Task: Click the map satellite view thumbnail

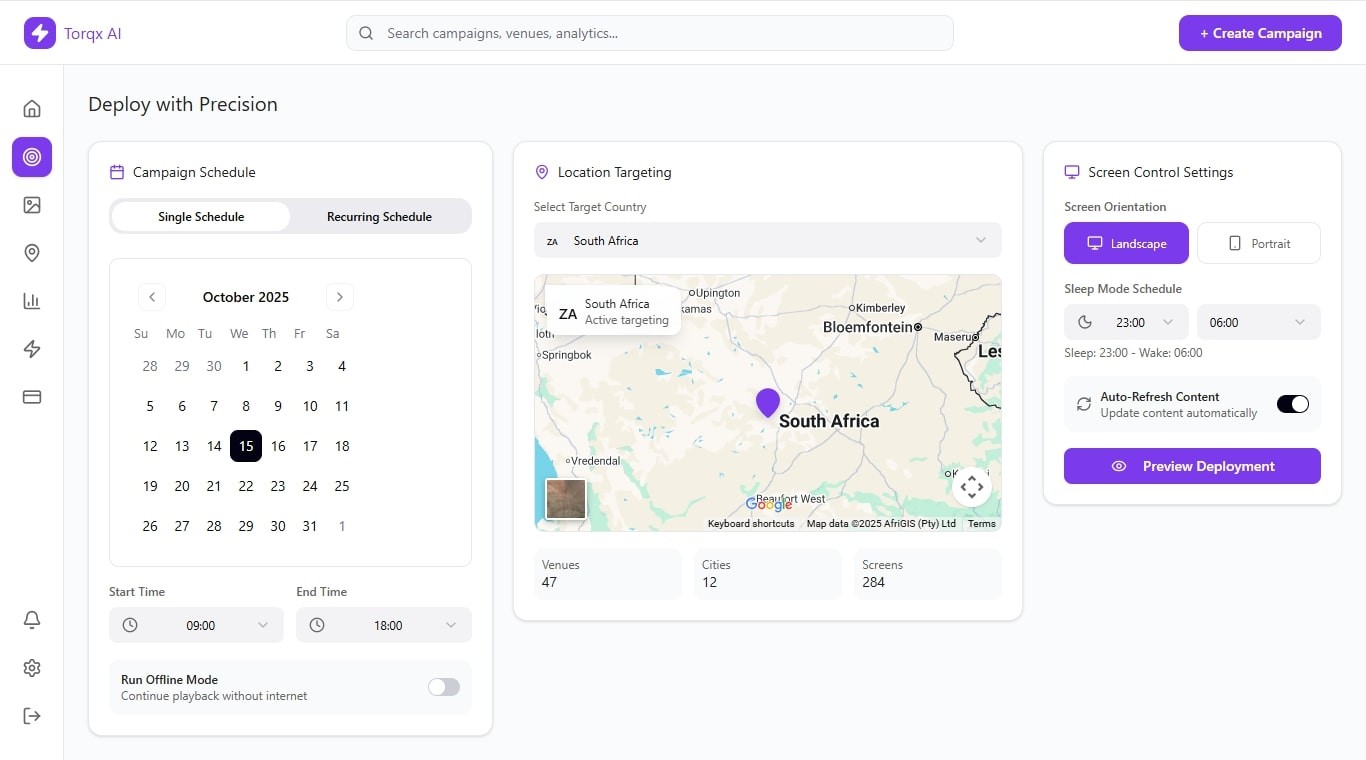Action: pyautogui.click(x=566, y=499)
